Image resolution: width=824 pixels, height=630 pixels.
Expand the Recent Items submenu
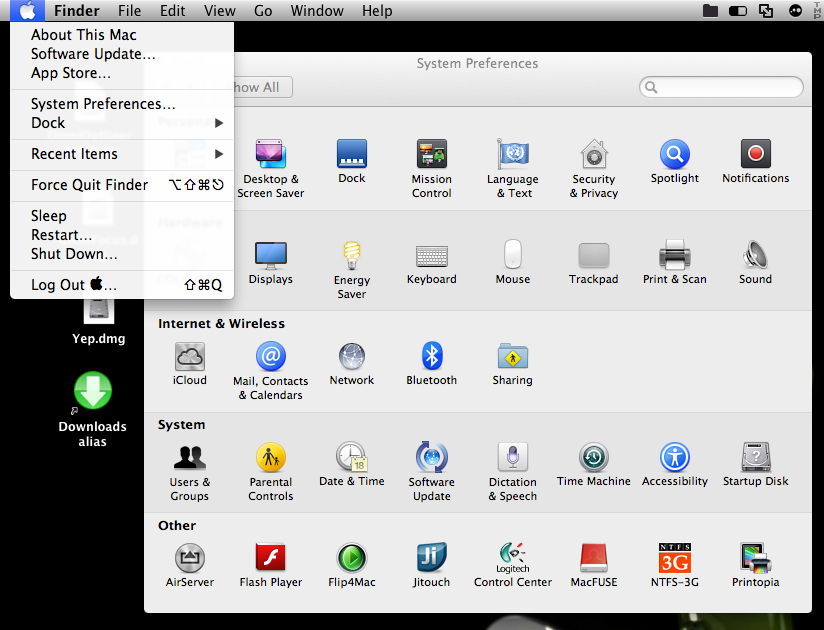point(122,153)
